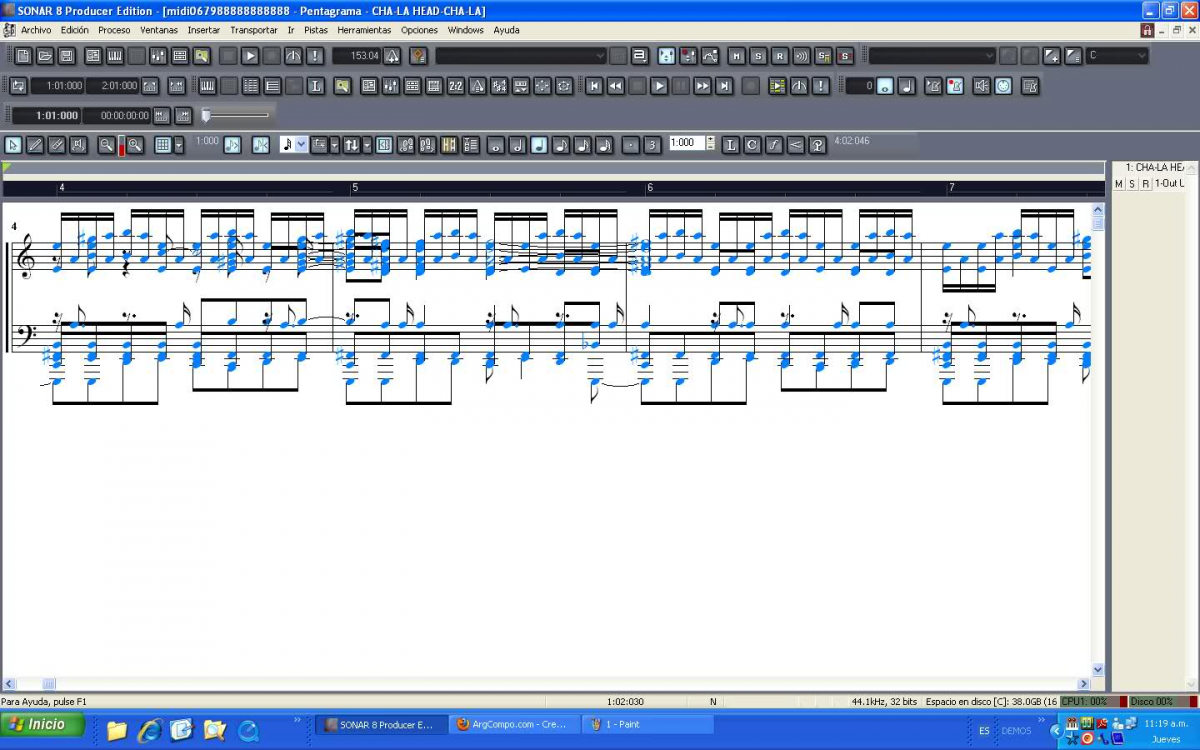The width and height of the screenshot is (1200, 750).
Task: Zoom in with magnifier plus icon
Action: pyautogui.click(x=134, y=145)
